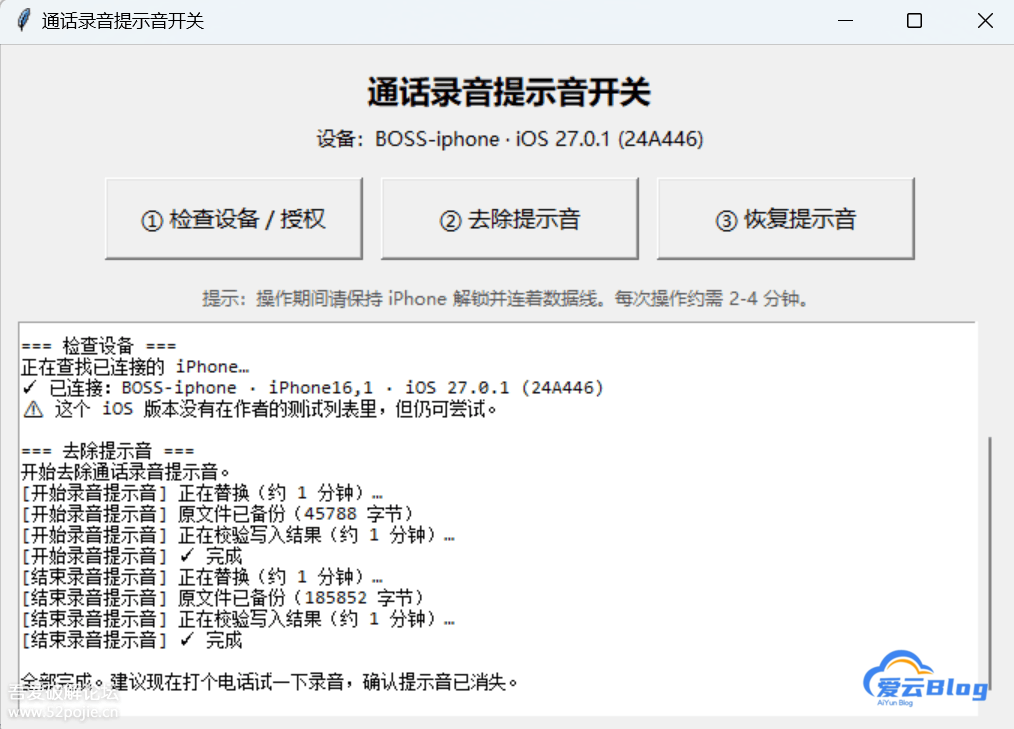Click the feather app icon in title bar
The image size is (1014, 729).
click(x=23, y=21)
